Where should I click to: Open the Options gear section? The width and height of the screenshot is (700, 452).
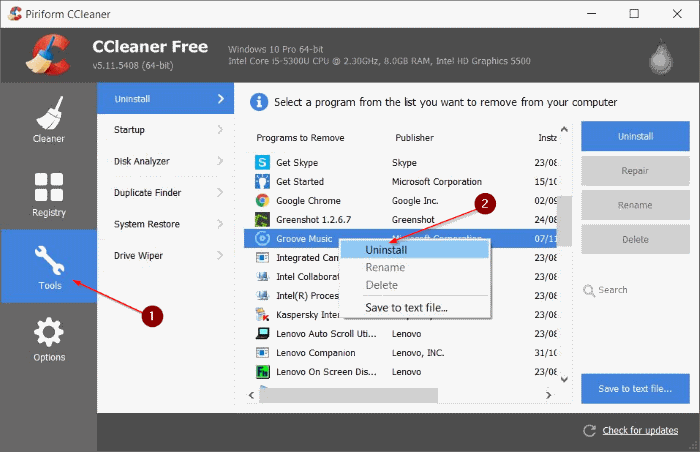[49, 339]
